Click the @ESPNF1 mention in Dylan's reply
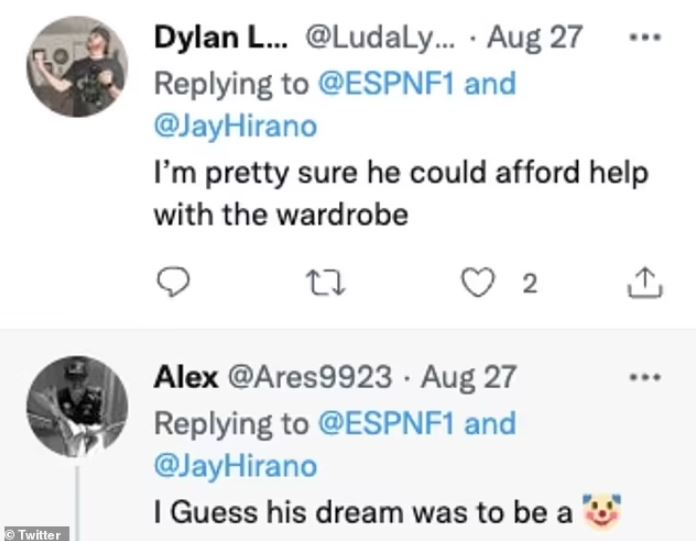The width and height of the screenshot is (696, 541). (385, 84)
